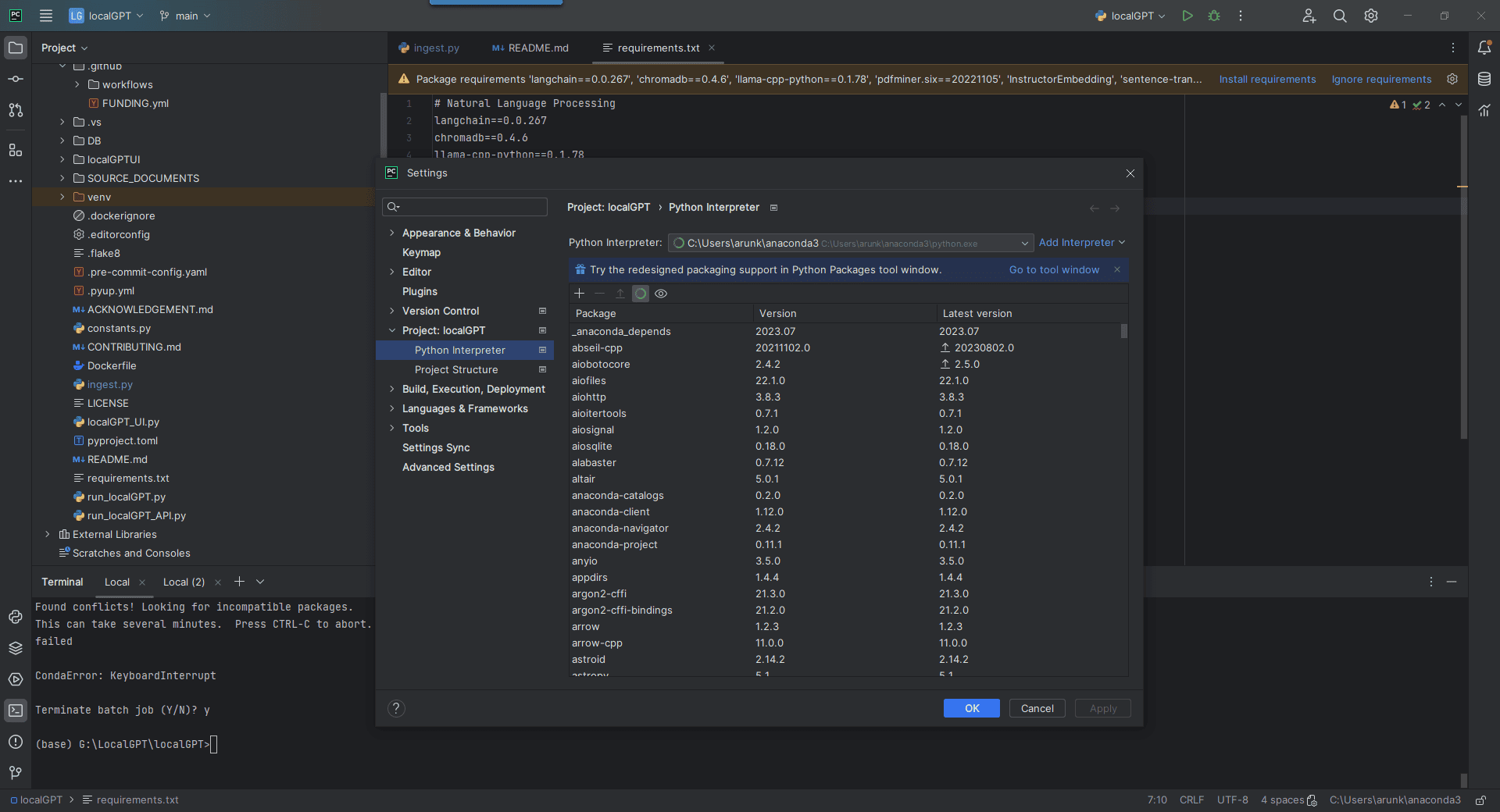
Task: Open the Database tool window icon
Action: 1484,79
